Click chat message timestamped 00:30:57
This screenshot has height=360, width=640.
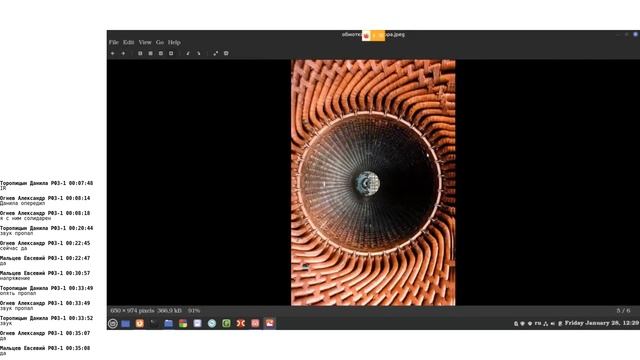click(45, 276)
